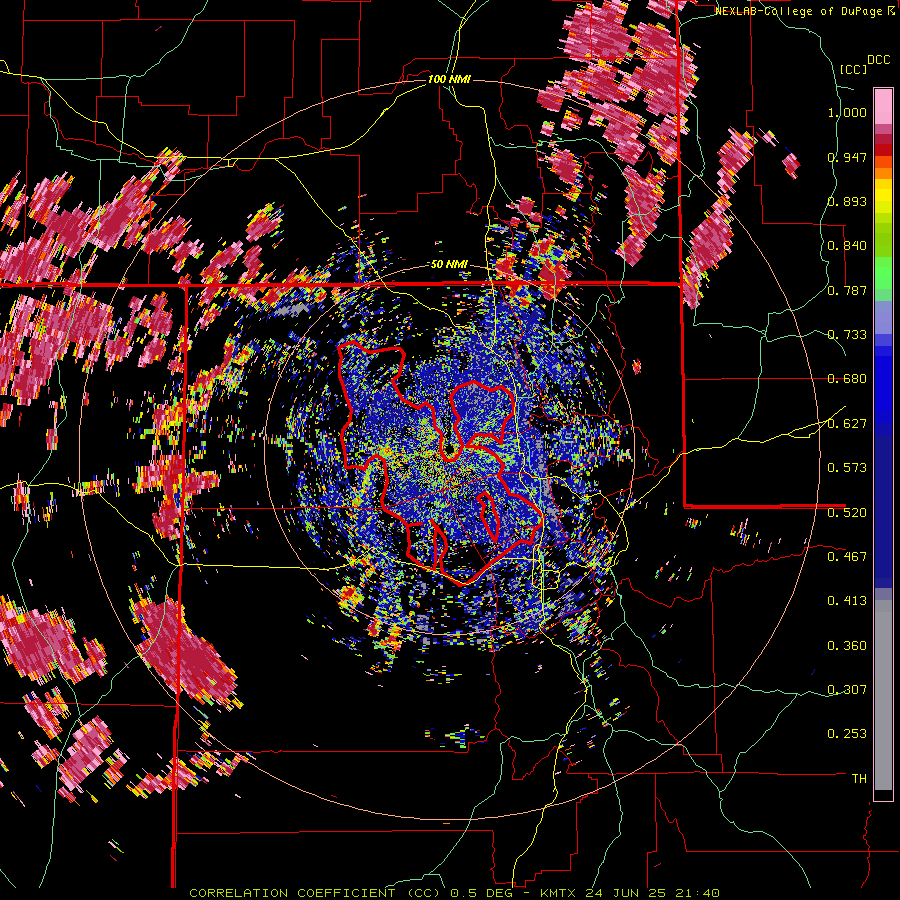900x900 pixels.
Task: Click the KMTX station identifier
Action: 560,893
